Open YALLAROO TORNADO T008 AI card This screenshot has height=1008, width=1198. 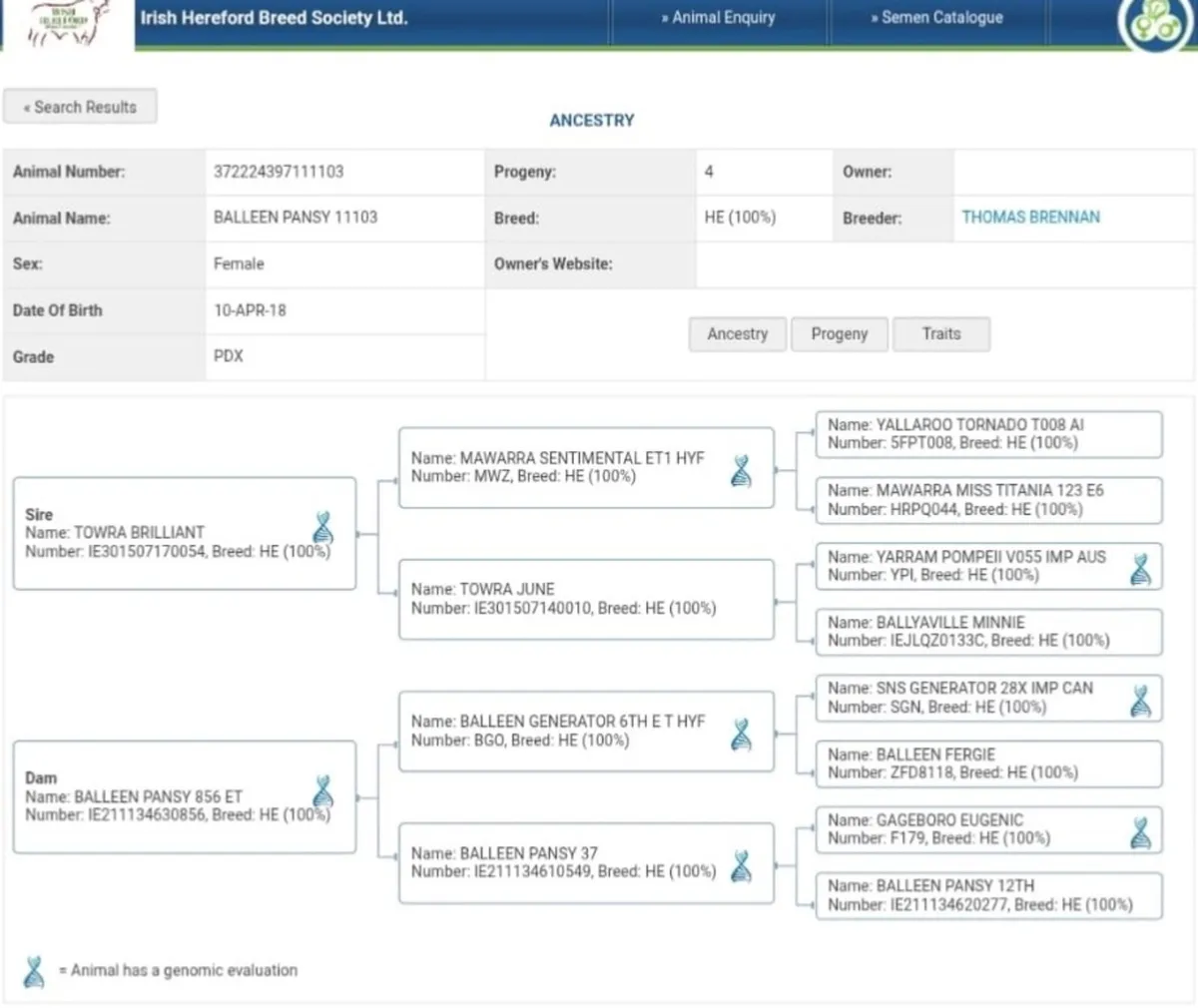click(989, 434)
